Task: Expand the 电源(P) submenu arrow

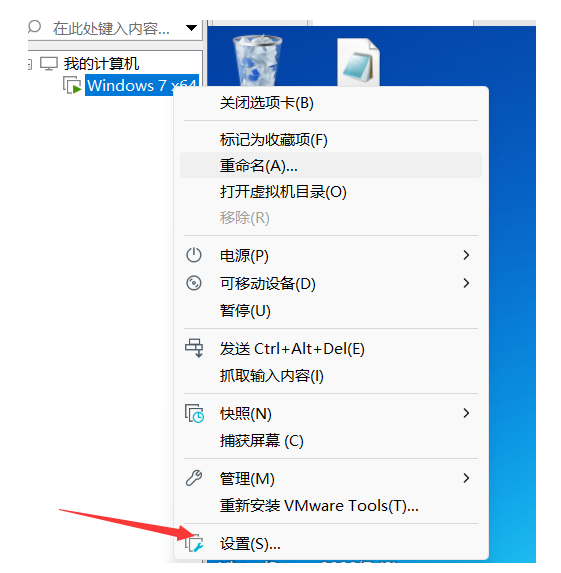Action: pos(466,255)
